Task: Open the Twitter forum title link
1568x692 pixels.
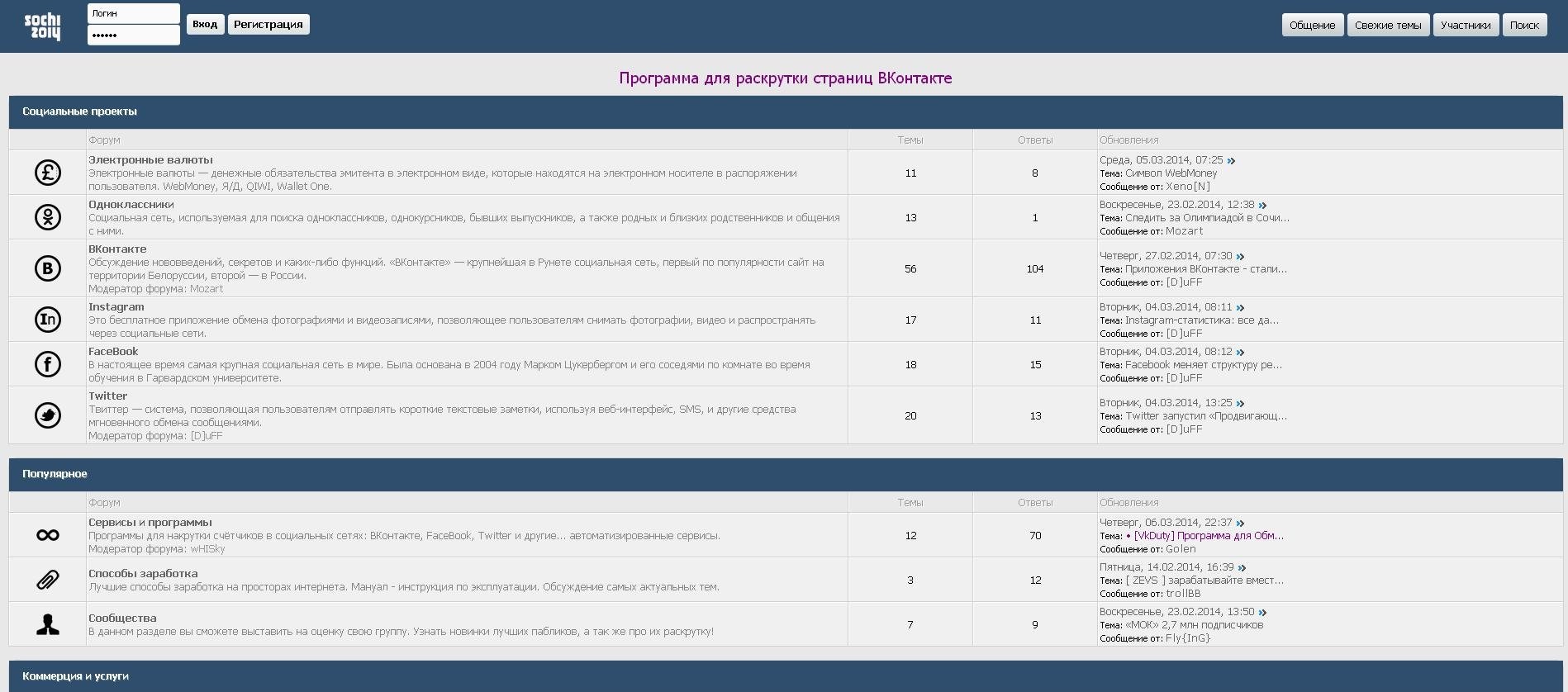Action: pos(108,396)
